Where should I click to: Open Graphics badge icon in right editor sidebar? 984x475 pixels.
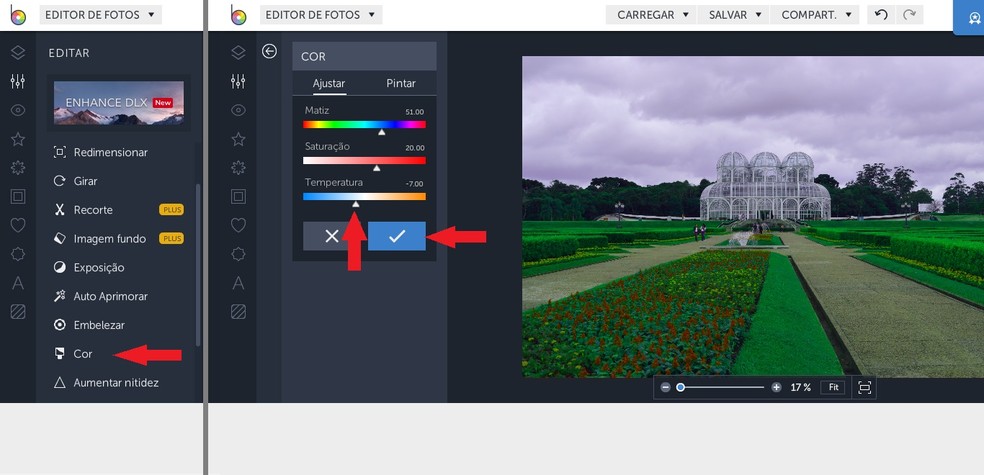[x=238, y=254]
